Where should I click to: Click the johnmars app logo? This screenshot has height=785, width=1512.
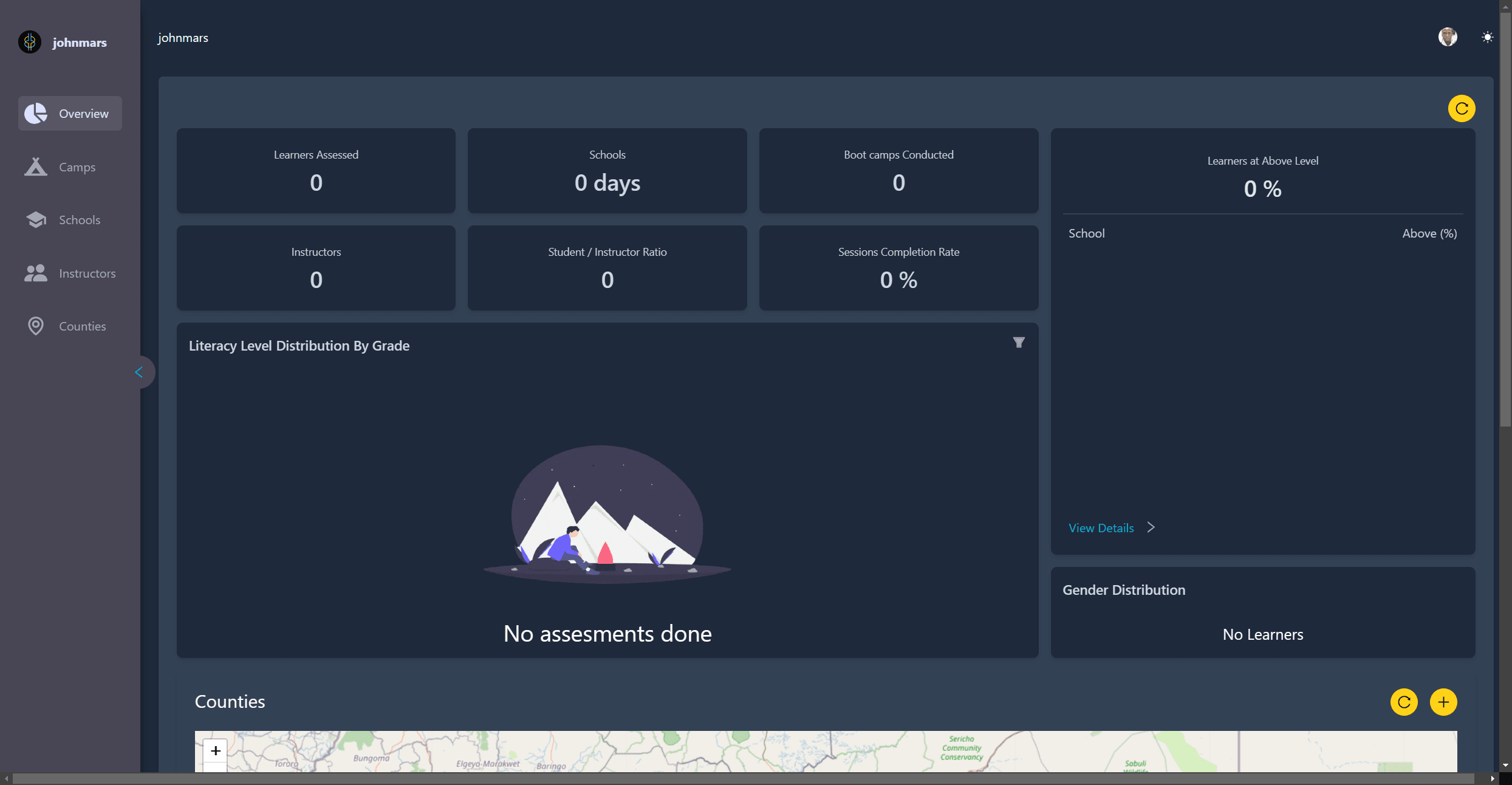click(29, 42)
